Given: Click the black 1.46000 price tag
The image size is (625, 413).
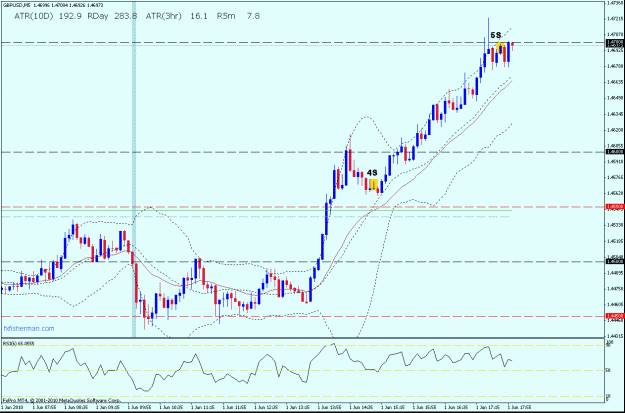Looking at the screenshot, I should pos(615,152).
